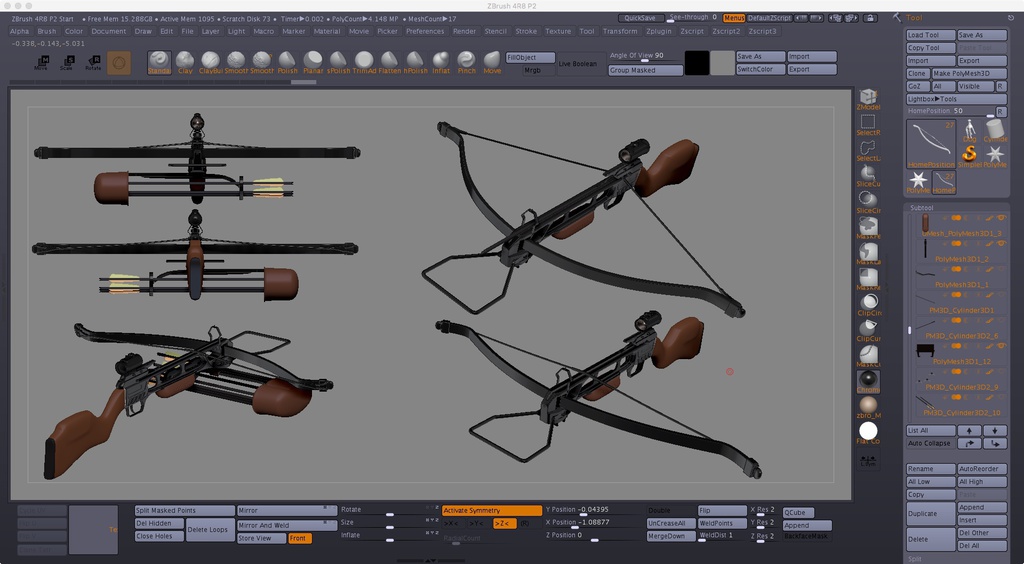The width and height of the screenshot is (1024, 564).
Task: Select the PM3D_Cylinder3D2_6 subtool row
Action: point(960,328)
